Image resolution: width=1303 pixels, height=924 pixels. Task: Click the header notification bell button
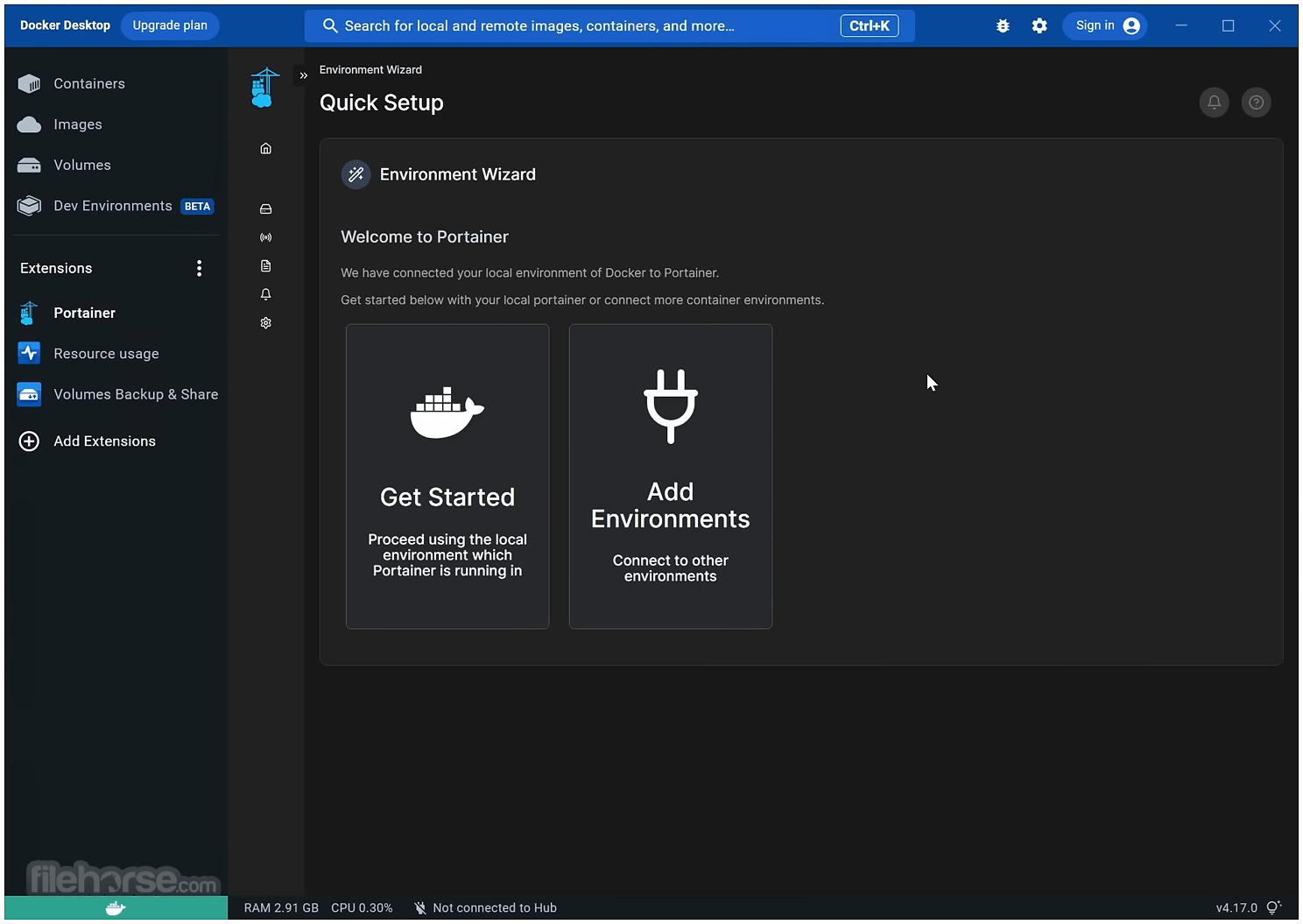1214,102
